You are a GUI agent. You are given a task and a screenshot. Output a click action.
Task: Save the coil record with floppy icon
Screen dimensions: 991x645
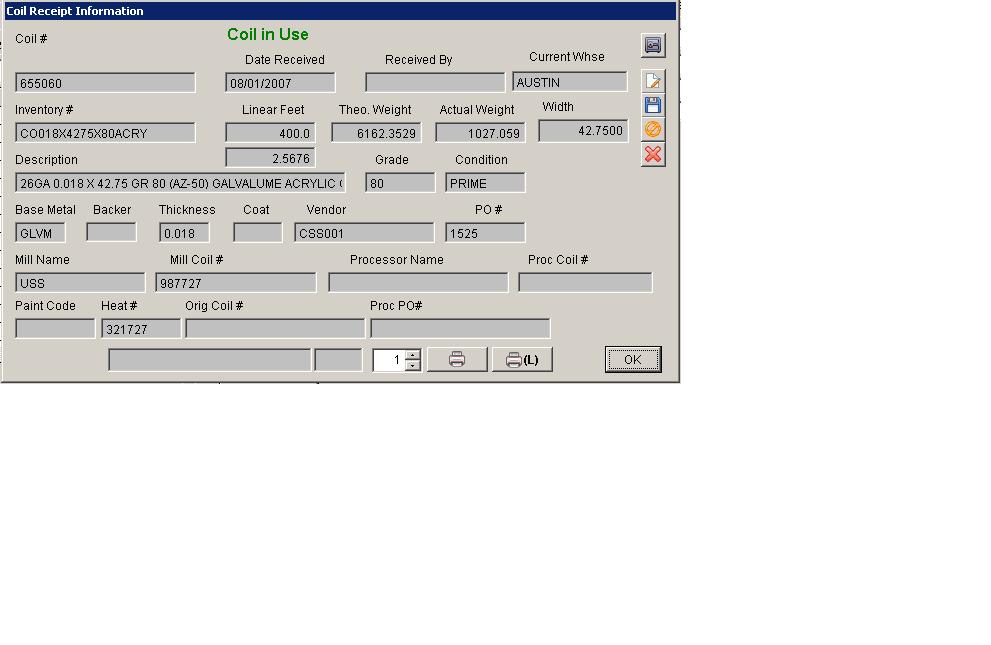click(652, 105)
